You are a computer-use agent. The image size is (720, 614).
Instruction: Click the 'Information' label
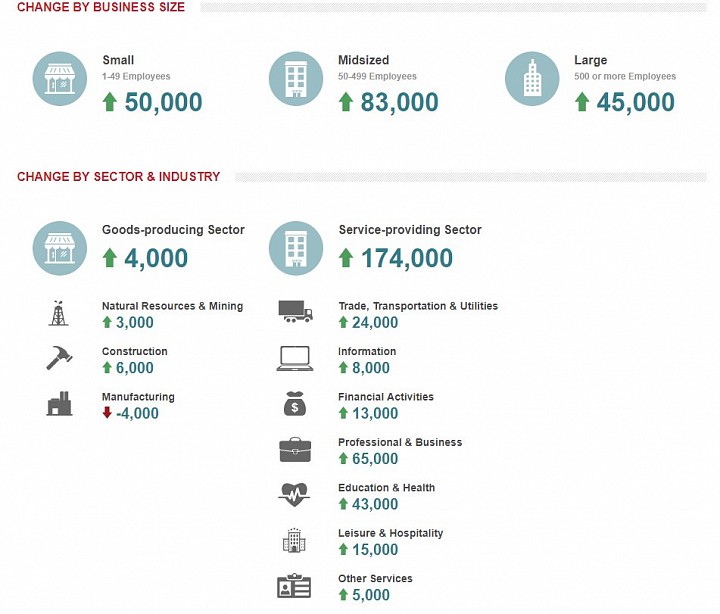(367, 351)
